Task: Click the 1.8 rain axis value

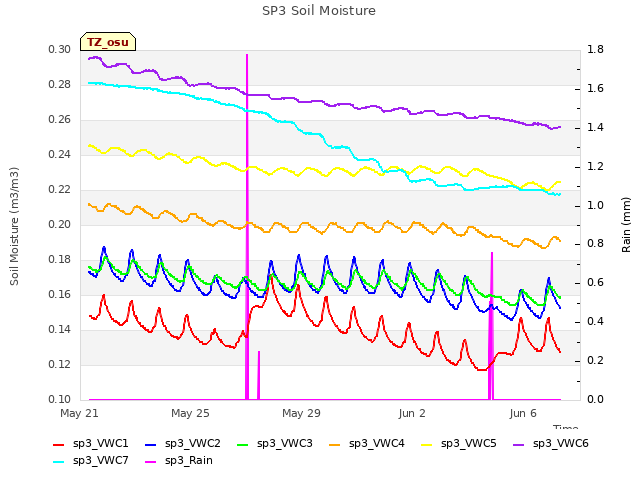Action: (x=595, y=49)
